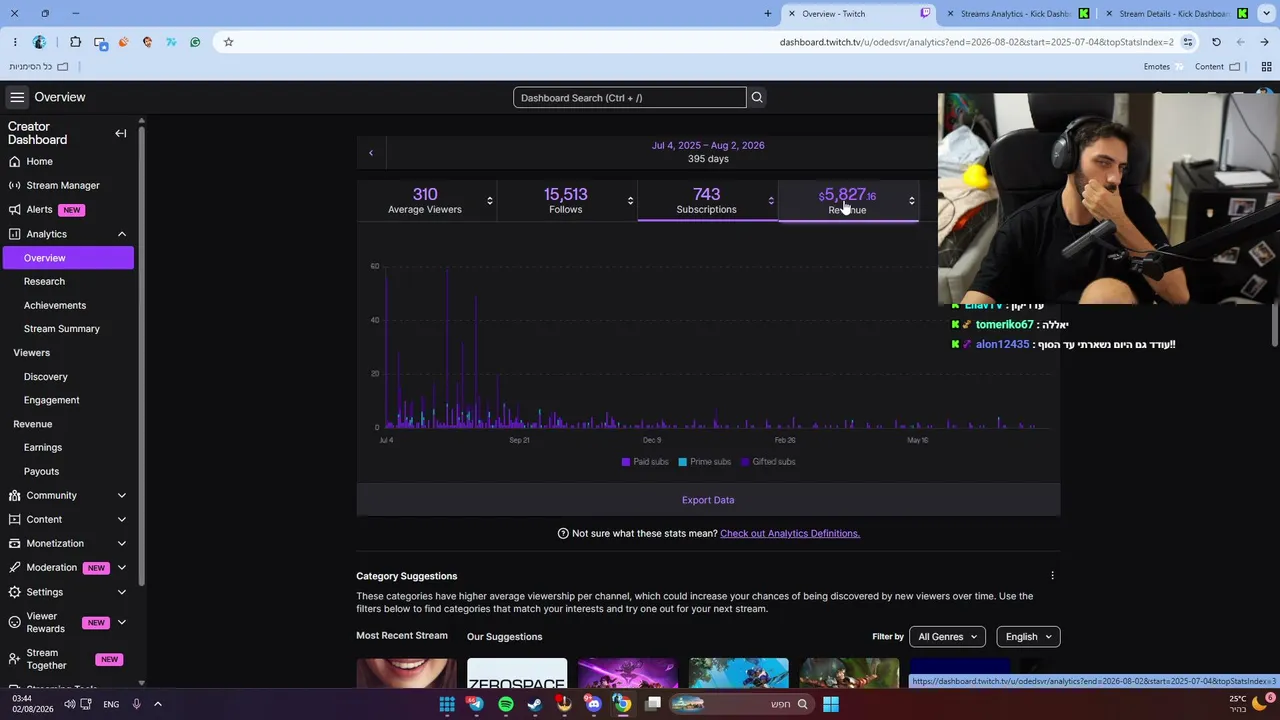Change metric for Average Viewers panel
Screen dimensions: 1280x720
[x=489, y=201]
